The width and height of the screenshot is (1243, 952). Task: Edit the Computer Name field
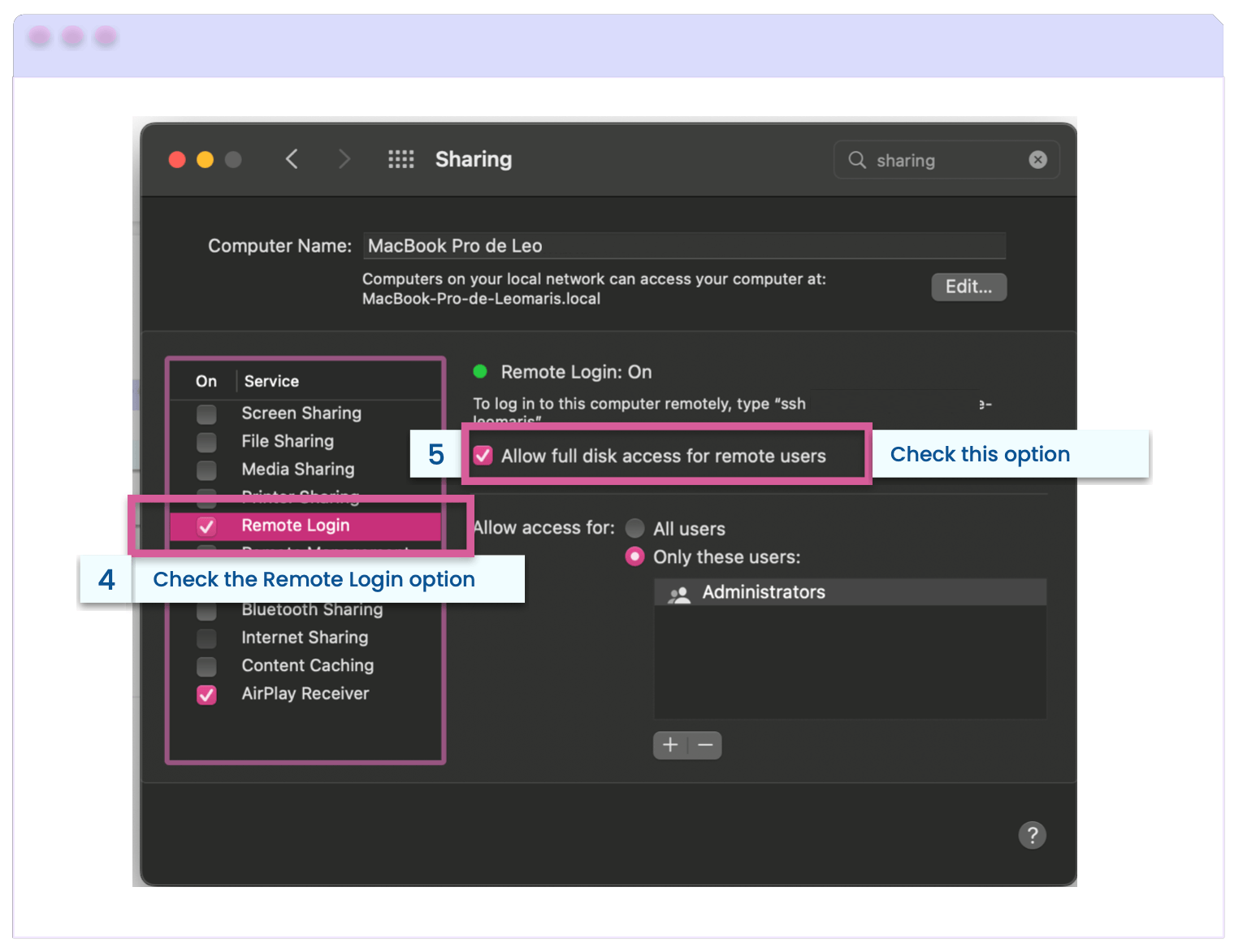684,246
